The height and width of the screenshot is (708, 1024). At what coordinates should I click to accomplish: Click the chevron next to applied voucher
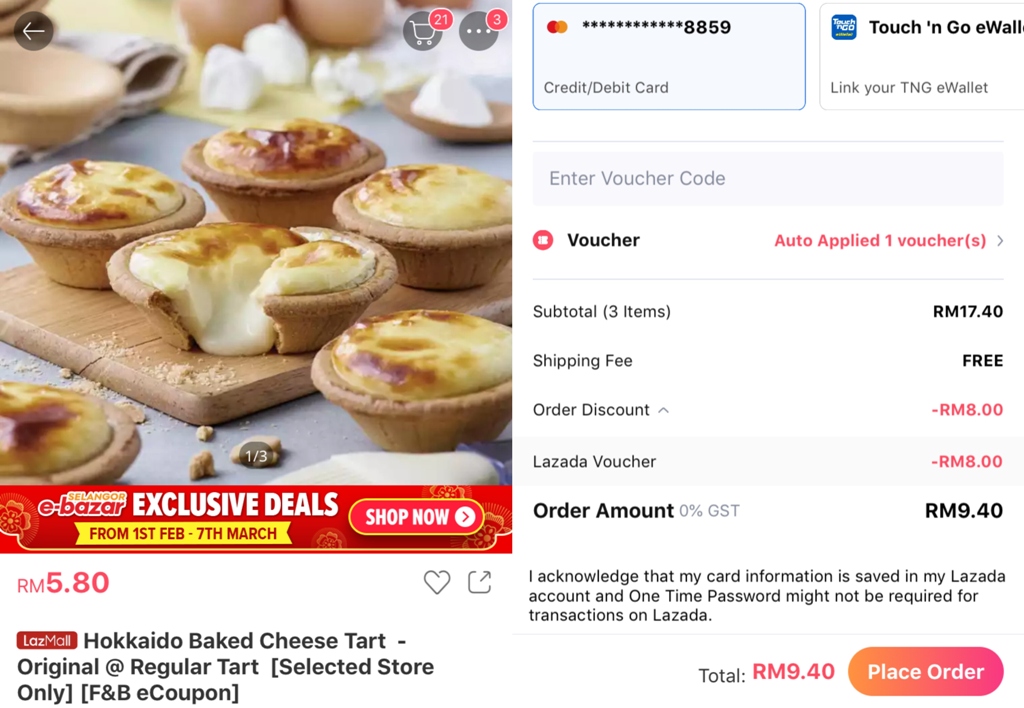coord(1000,241)
